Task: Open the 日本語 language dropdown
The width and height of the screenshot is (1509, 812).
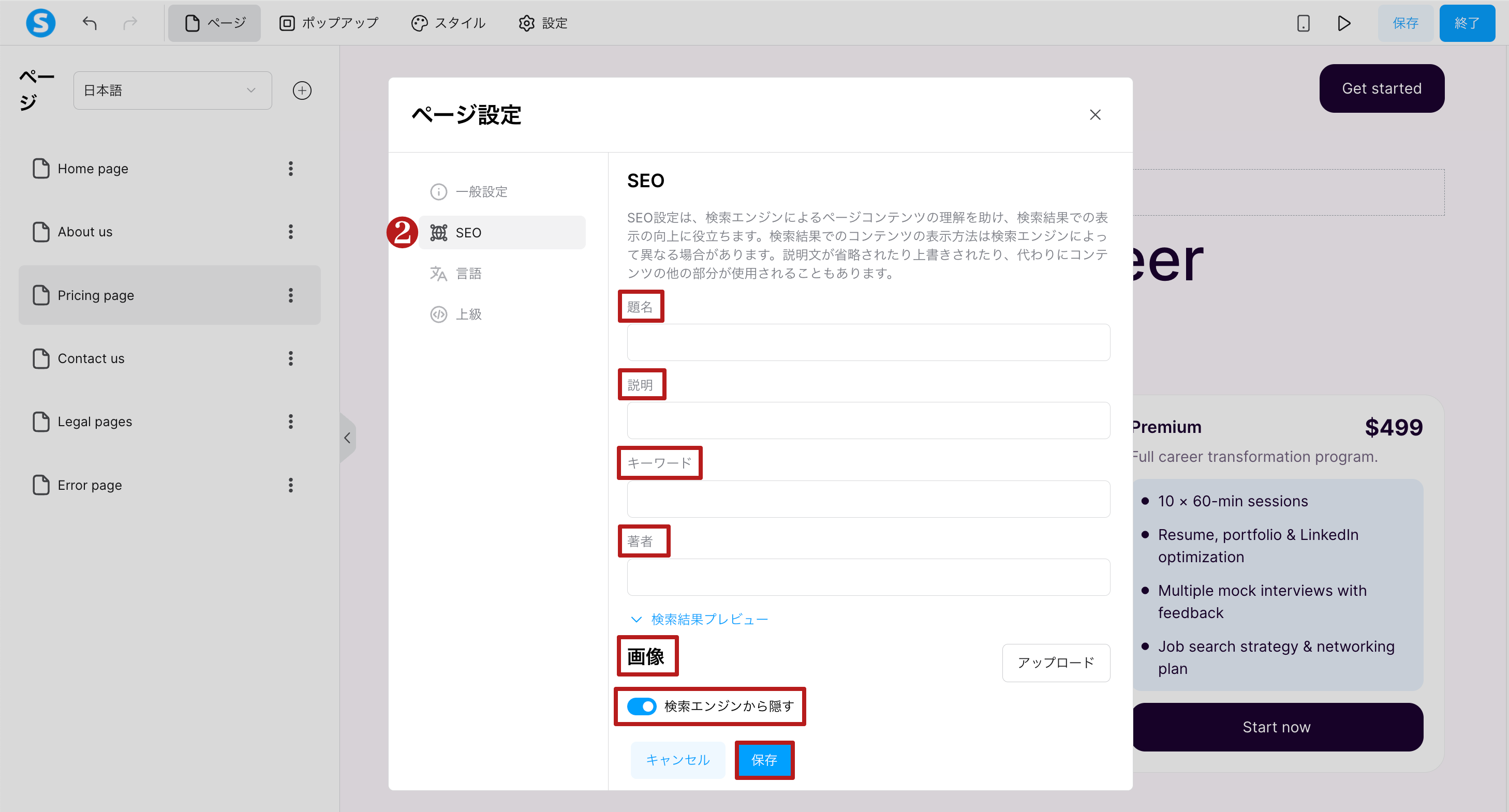Action: (172, 90)
